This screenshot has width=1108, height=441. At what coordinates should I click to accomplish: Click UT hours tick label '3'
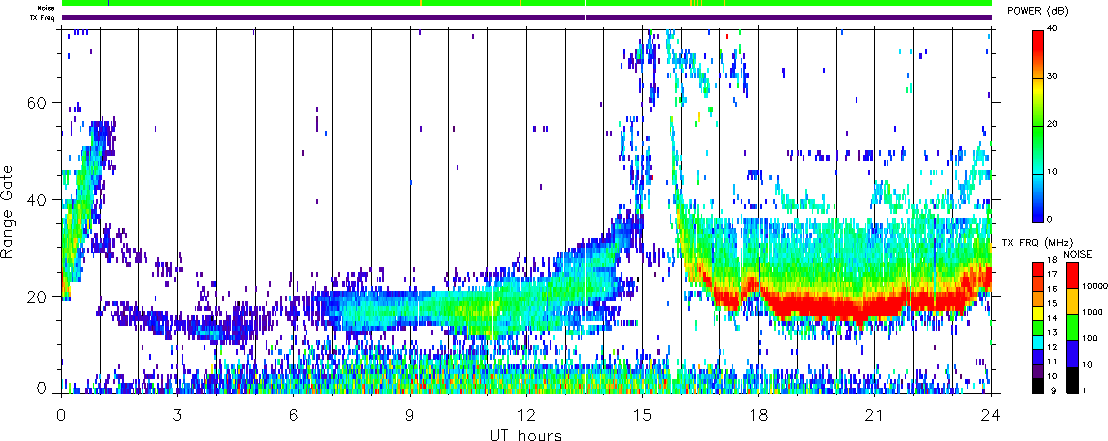tap(177, 416)
